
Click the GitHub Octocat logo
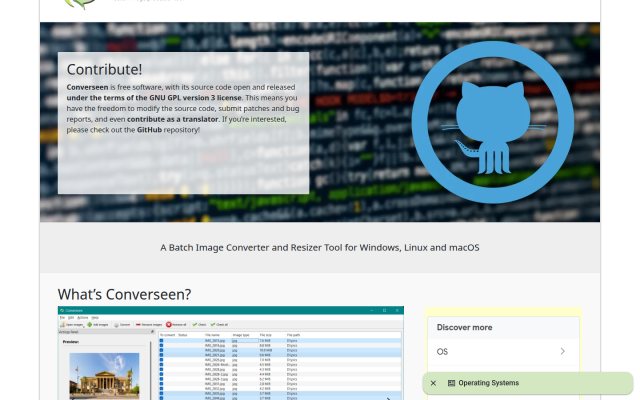click(493, 122)
